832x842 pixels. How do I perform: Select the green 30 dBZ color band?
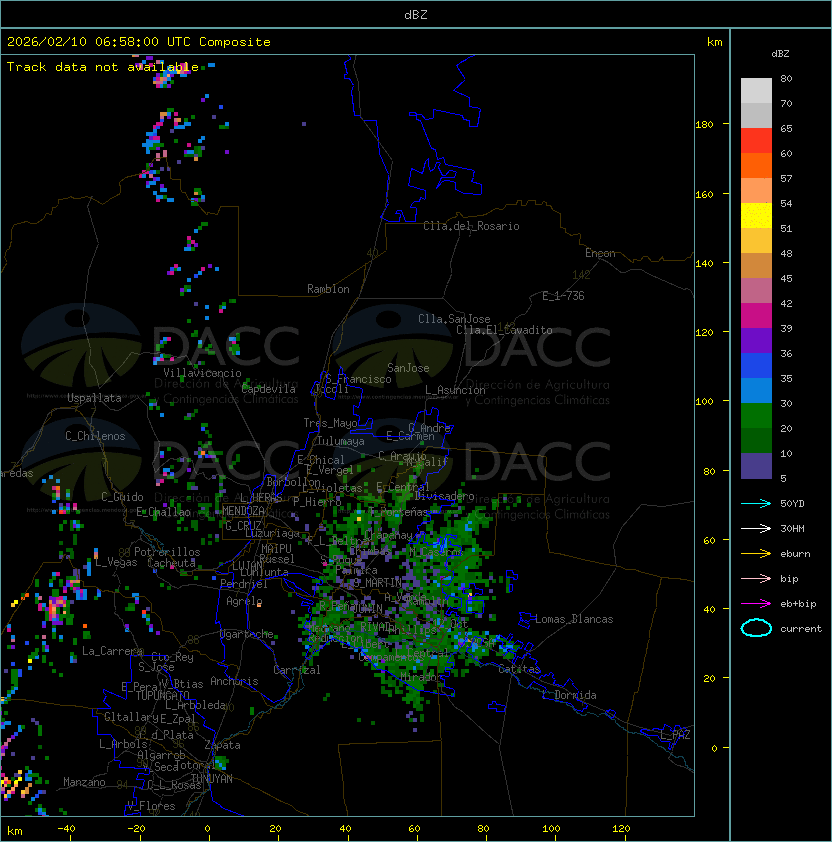(756, 415)
